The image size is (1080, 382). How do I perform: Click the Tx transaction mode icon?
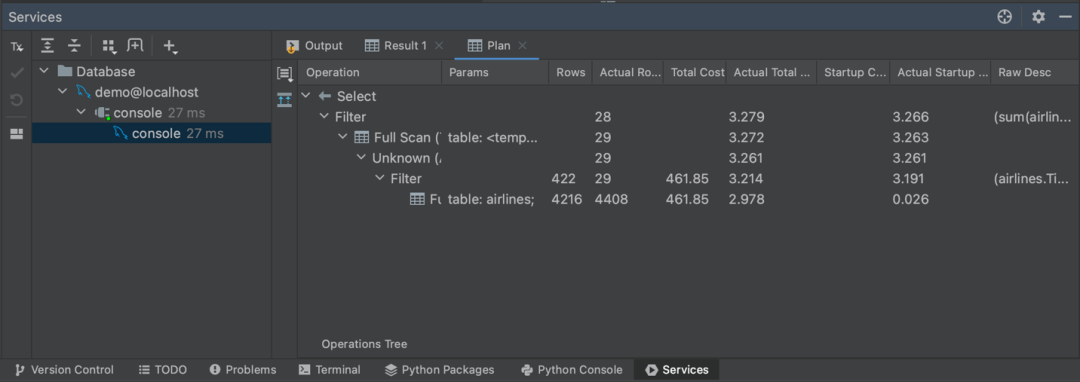17,47
